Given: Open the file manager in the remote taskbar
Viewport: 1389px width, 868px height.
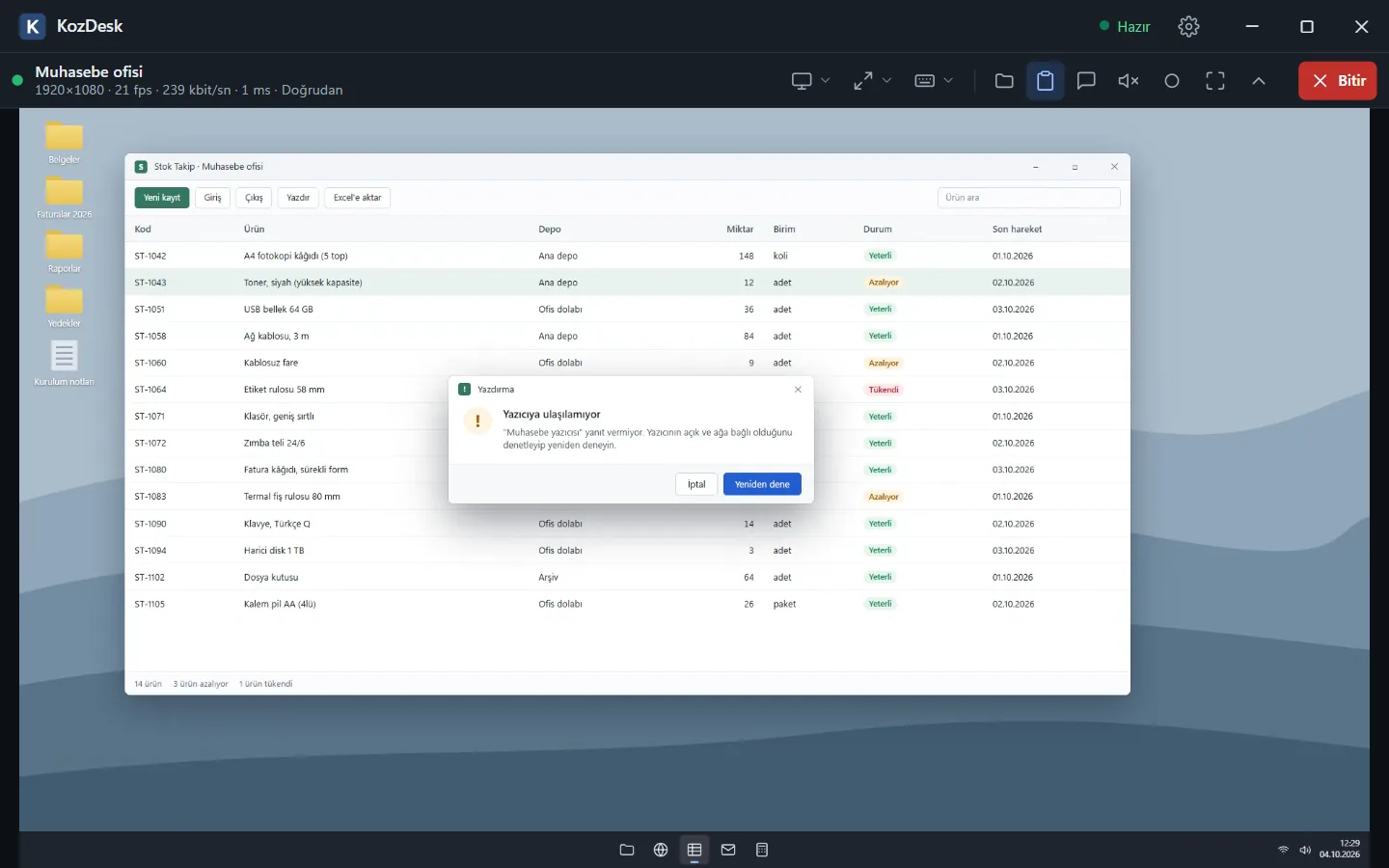Looking at the screenshot, I should pyautogui.click(x=627, y=850).
